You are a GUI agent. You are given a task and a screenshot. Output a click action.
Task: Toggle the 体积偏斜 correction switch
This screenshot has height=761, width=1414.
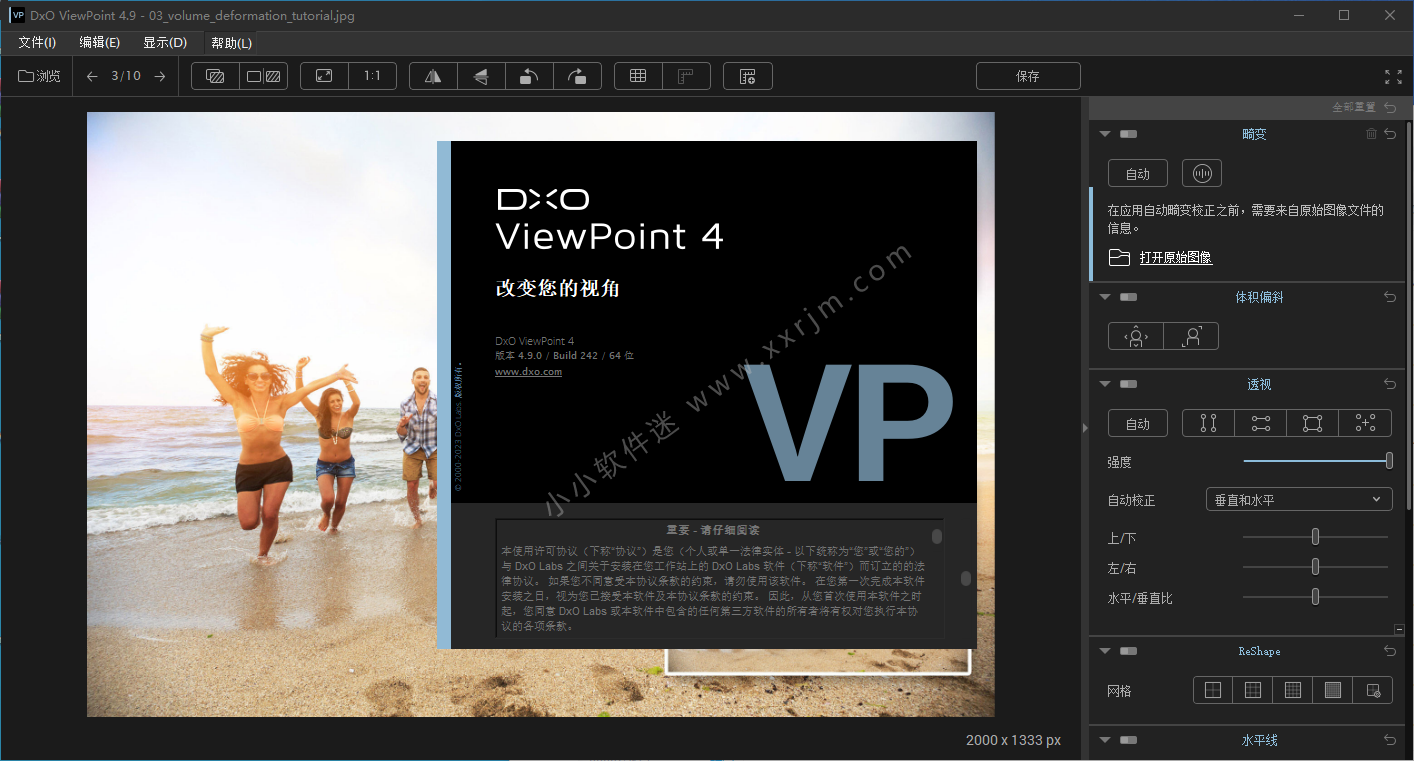[1129, 297]
